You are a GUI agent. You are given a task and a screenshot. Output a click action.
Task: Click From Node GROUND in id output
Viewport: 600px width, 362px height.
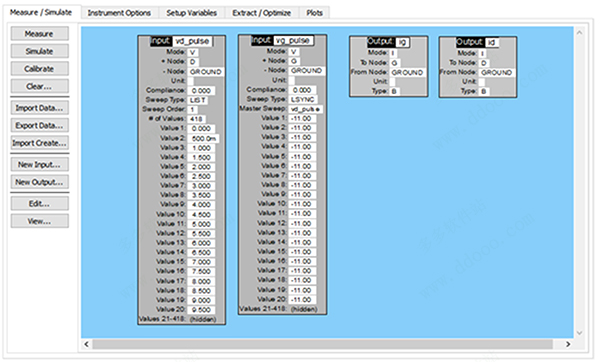point(496,72)
